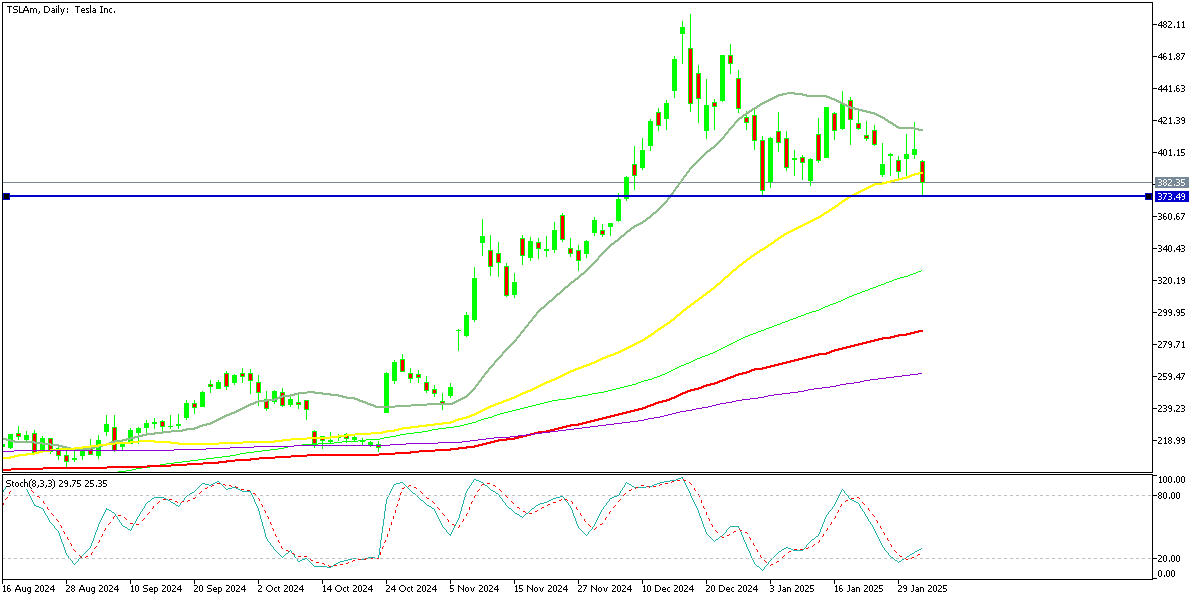The height and width of the screenshot is (600, 1200).
Task: Click the 320.19 price axis label
Action: [x=1171, y=280]
